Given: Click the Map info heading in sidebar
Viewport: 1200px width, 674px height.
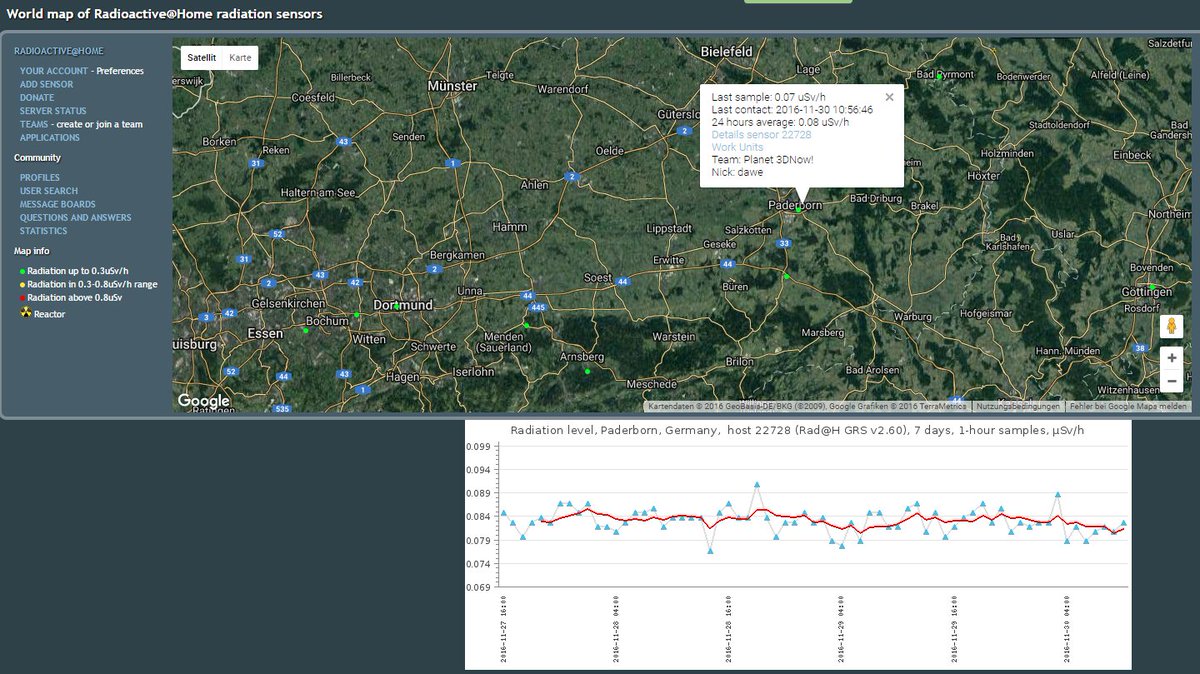Looking at the screenshot, I should click(31, 251).
